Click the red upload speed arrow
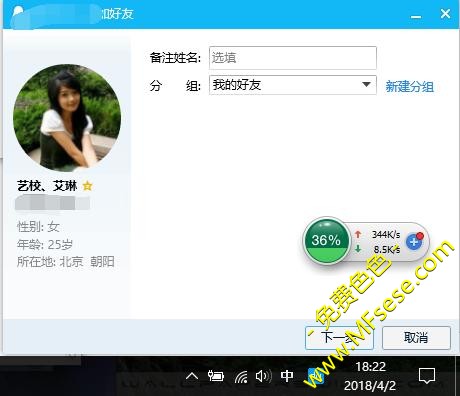 358,234
